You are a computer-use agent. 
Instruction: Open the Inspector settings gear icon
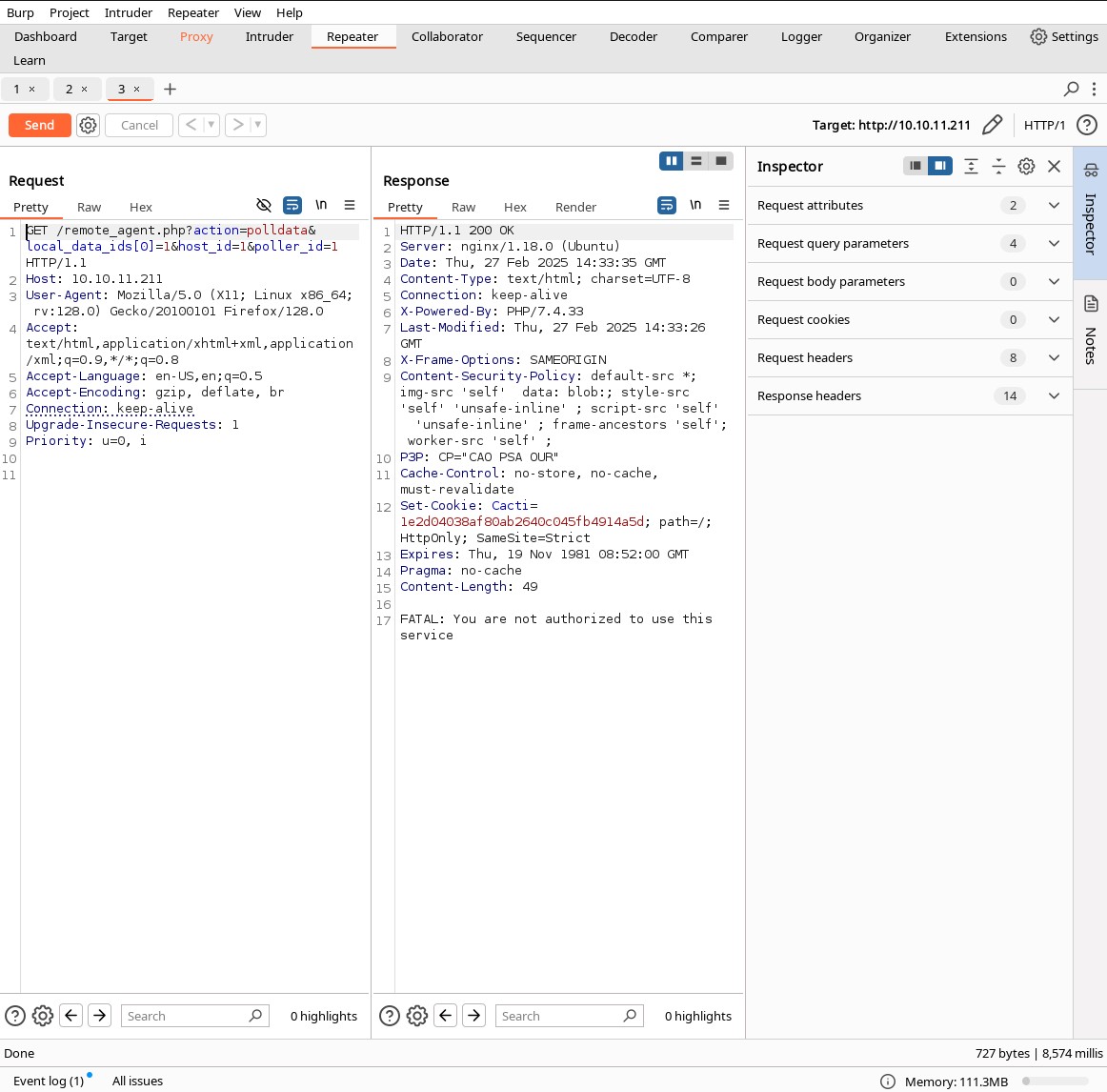click(1026, 166)
